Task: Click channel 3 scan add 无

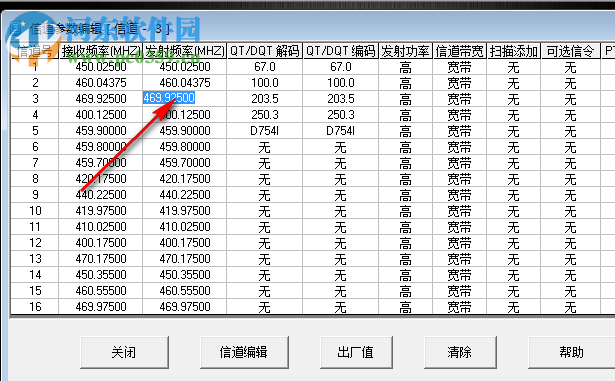Action: click(513, 99)
